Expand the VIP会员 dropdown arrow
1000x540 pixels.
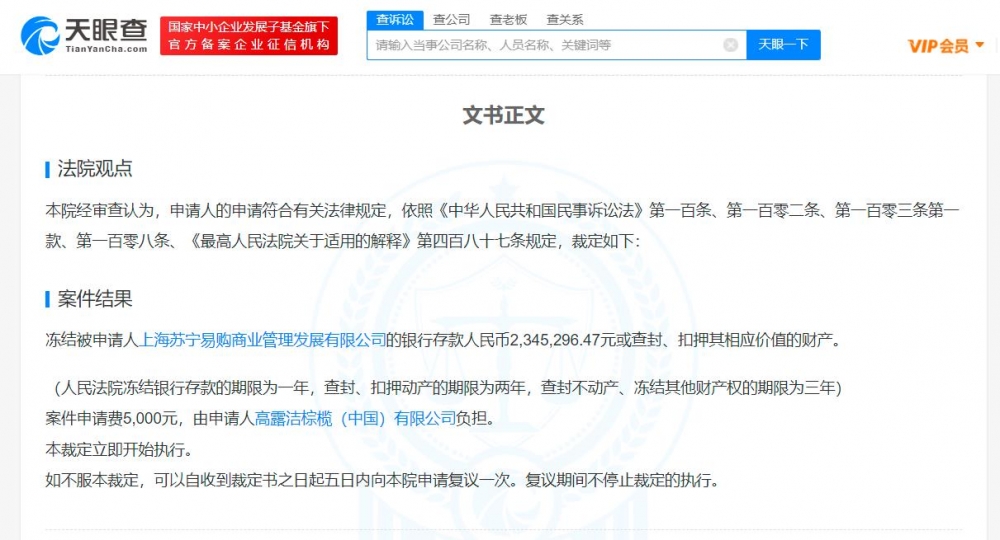click(x=980, y=45)
